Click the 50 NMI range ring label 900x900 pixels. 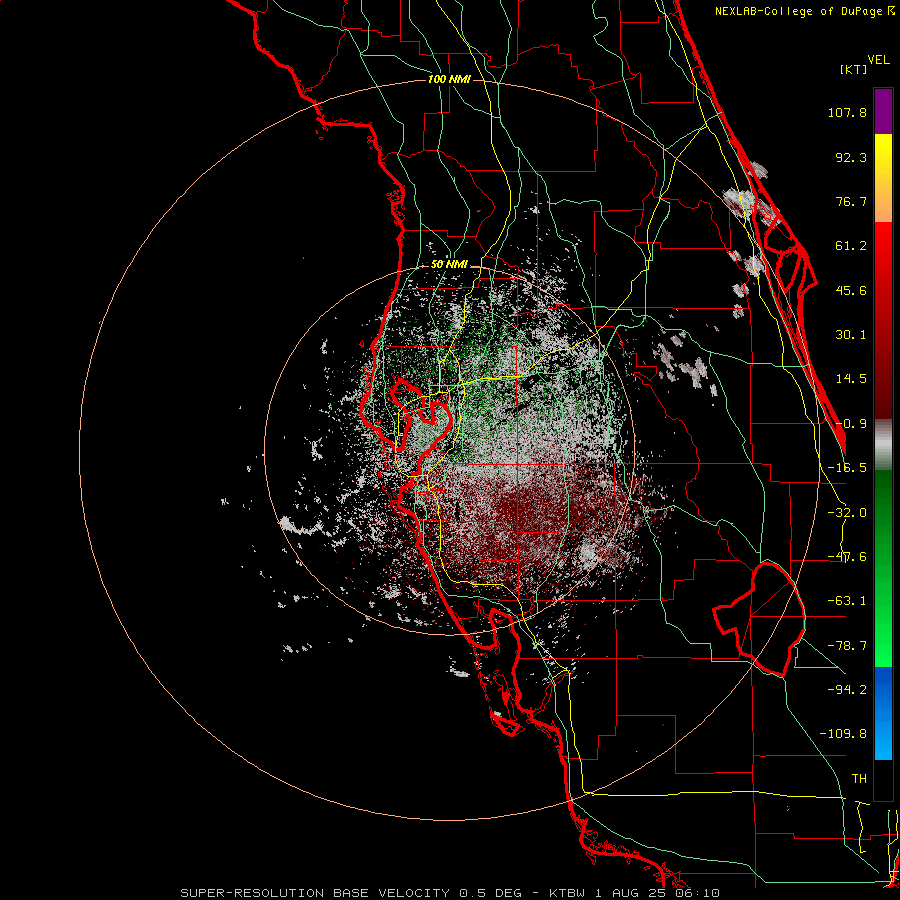point(449,265)
